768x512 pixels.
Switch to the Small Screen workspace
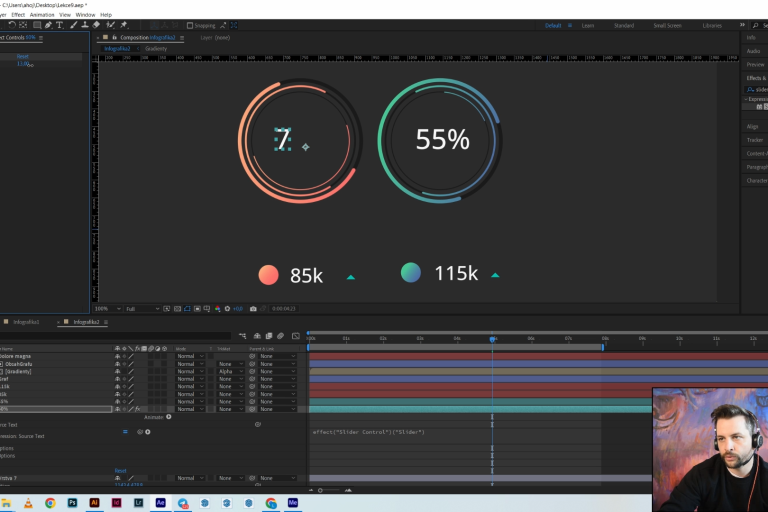click(667, 25)
